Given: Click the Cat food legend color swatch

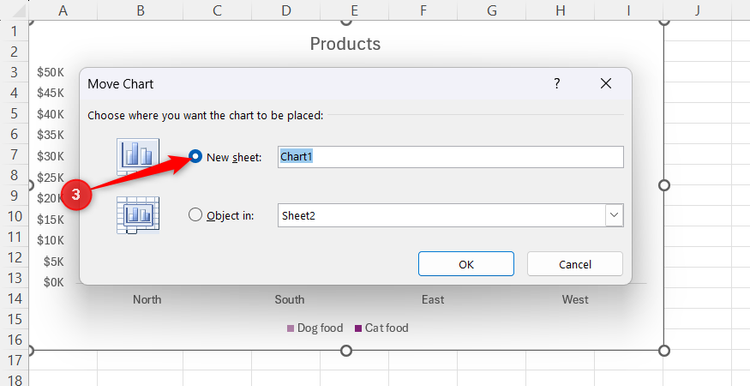Looking at the screenshot, I should (358, 328).
